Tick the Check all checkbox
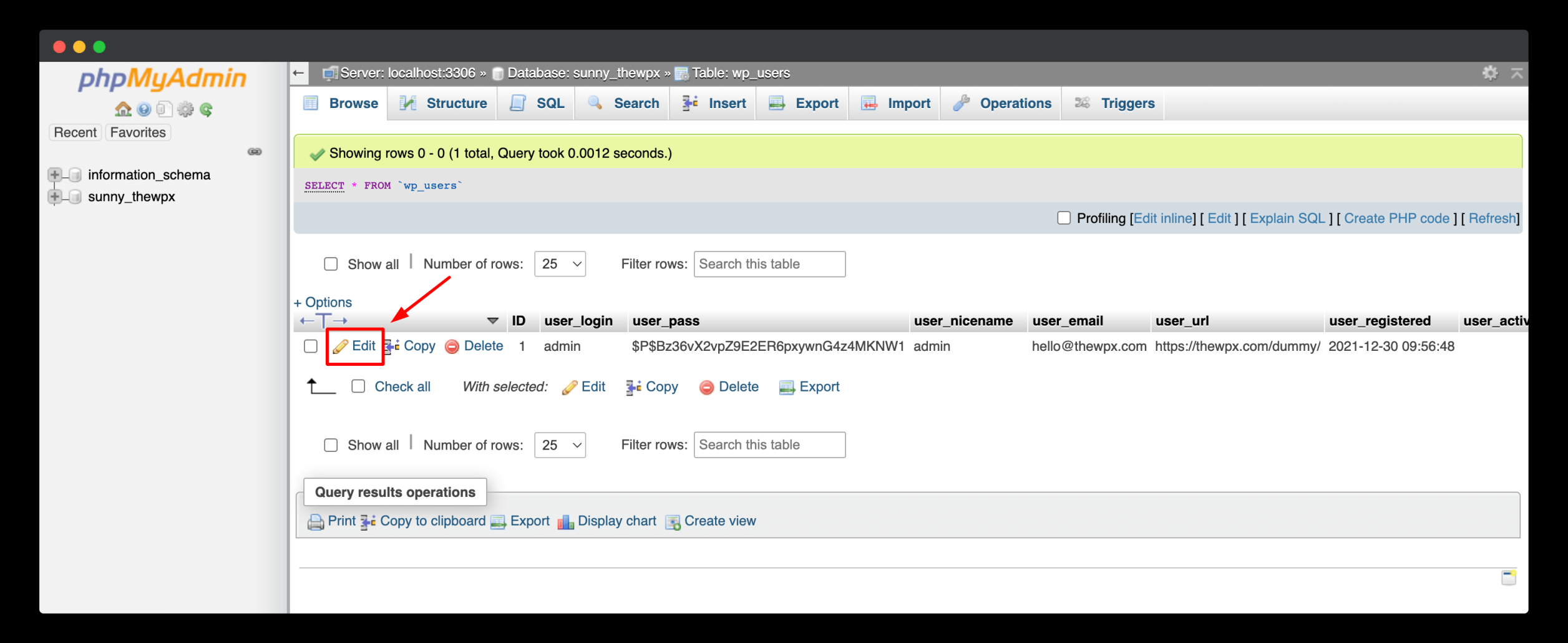Image resolution: width=1568 pixels, height=643 pixels. (x=358, y=386)
